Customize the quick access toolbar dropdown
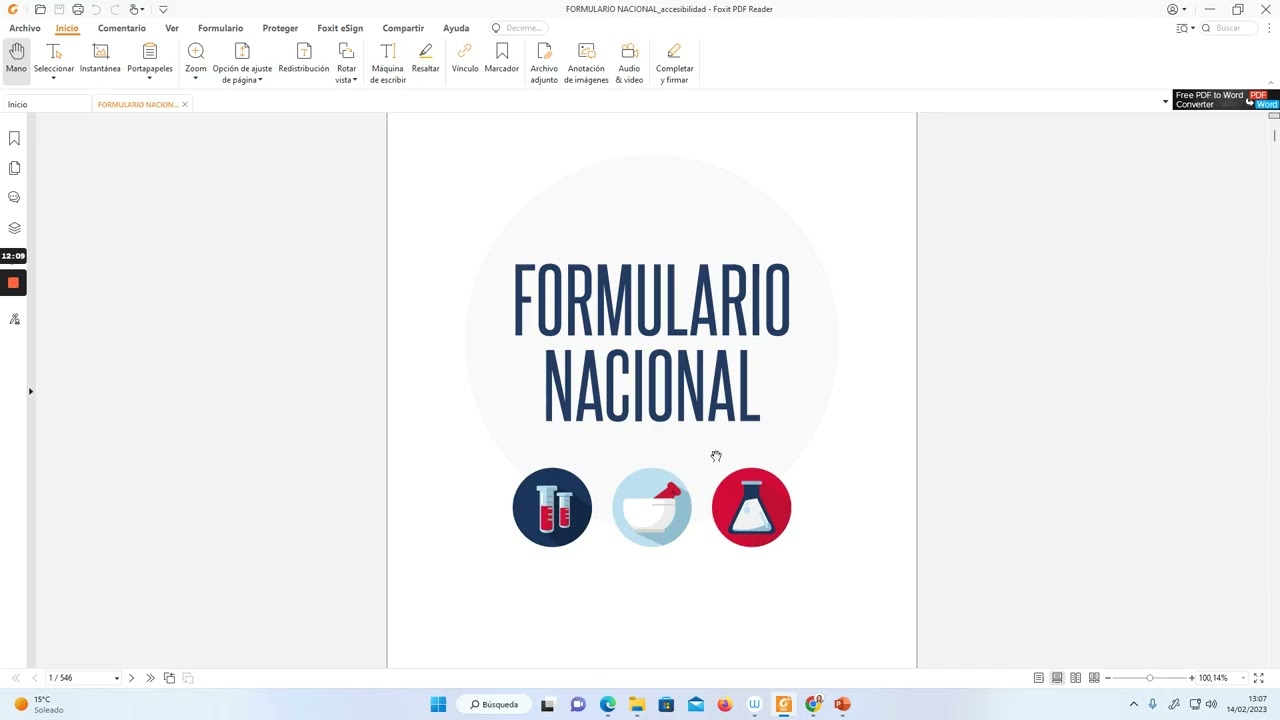This screenshot has width=1280, height=720. pyautogui.click(x=163, y=9)
